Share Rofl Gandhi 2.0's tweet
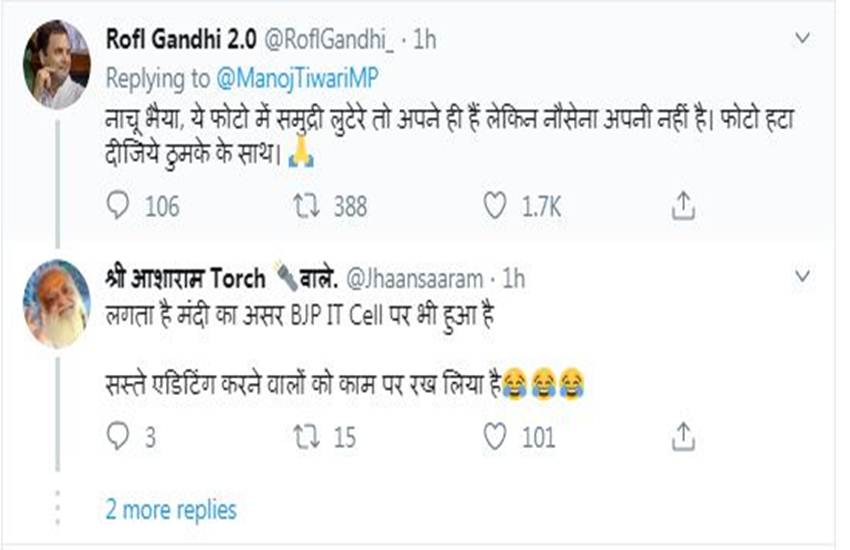Image resolution: width=850 pixels, height=550 pixels. 683,205
